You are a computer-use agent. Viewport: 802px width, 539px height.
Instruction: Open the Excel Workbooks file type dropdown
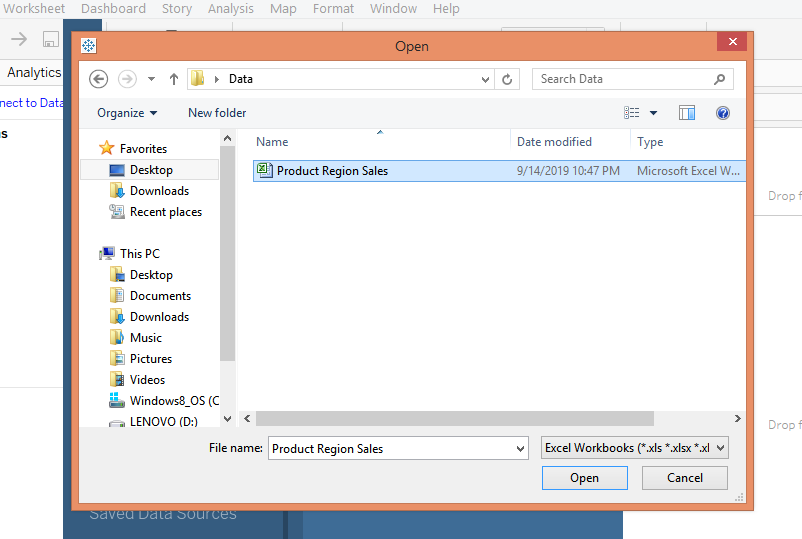click(x=635, y=448)
